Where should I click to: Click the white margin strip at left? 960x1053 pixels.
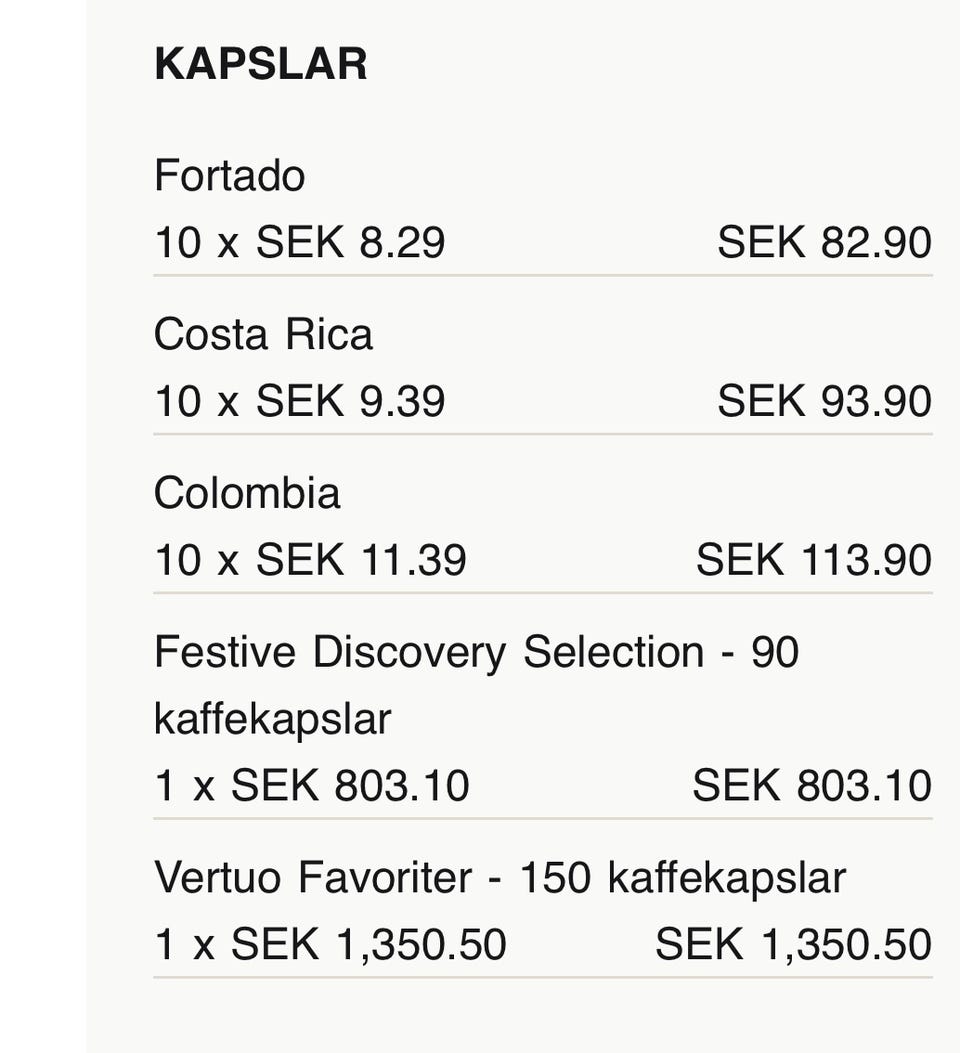[42, 526]
